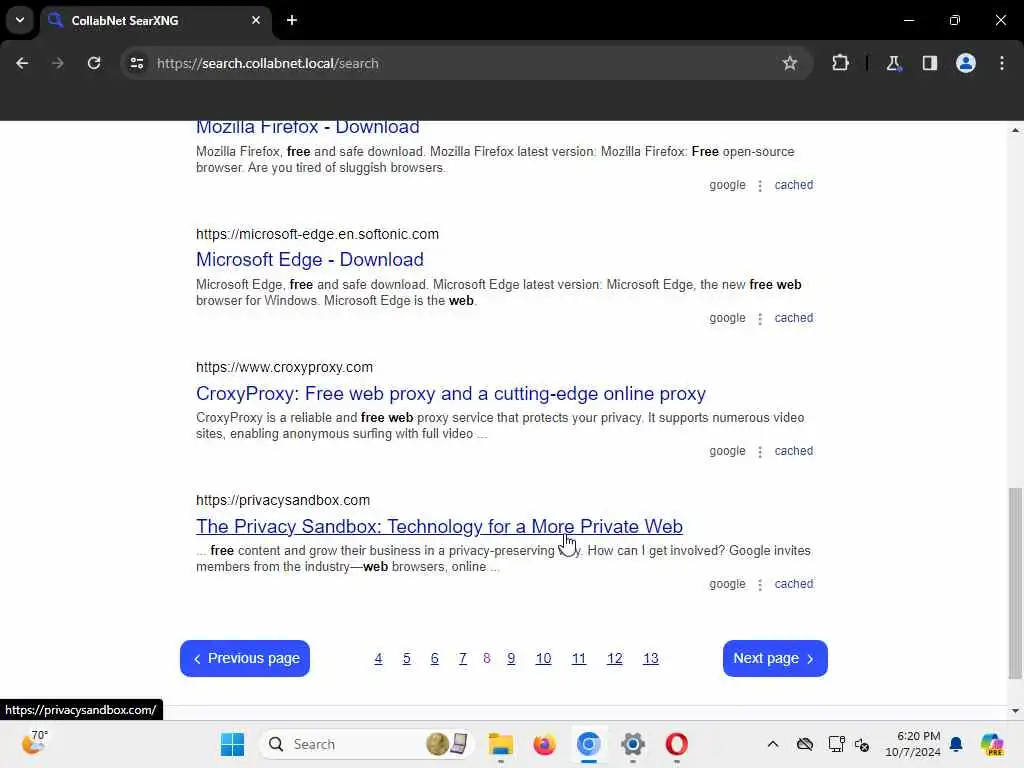Click scrollbar up arrow
Screen dimensions: 1024x768
point(1015,130)
